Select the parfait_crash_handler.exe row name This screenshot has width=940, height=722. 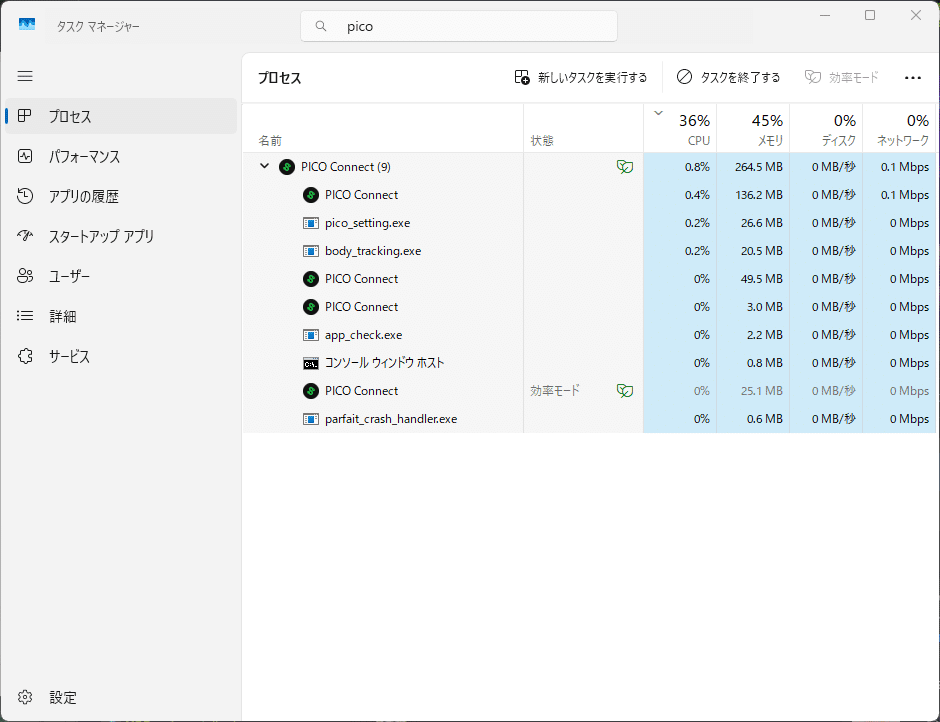[391, 419]
